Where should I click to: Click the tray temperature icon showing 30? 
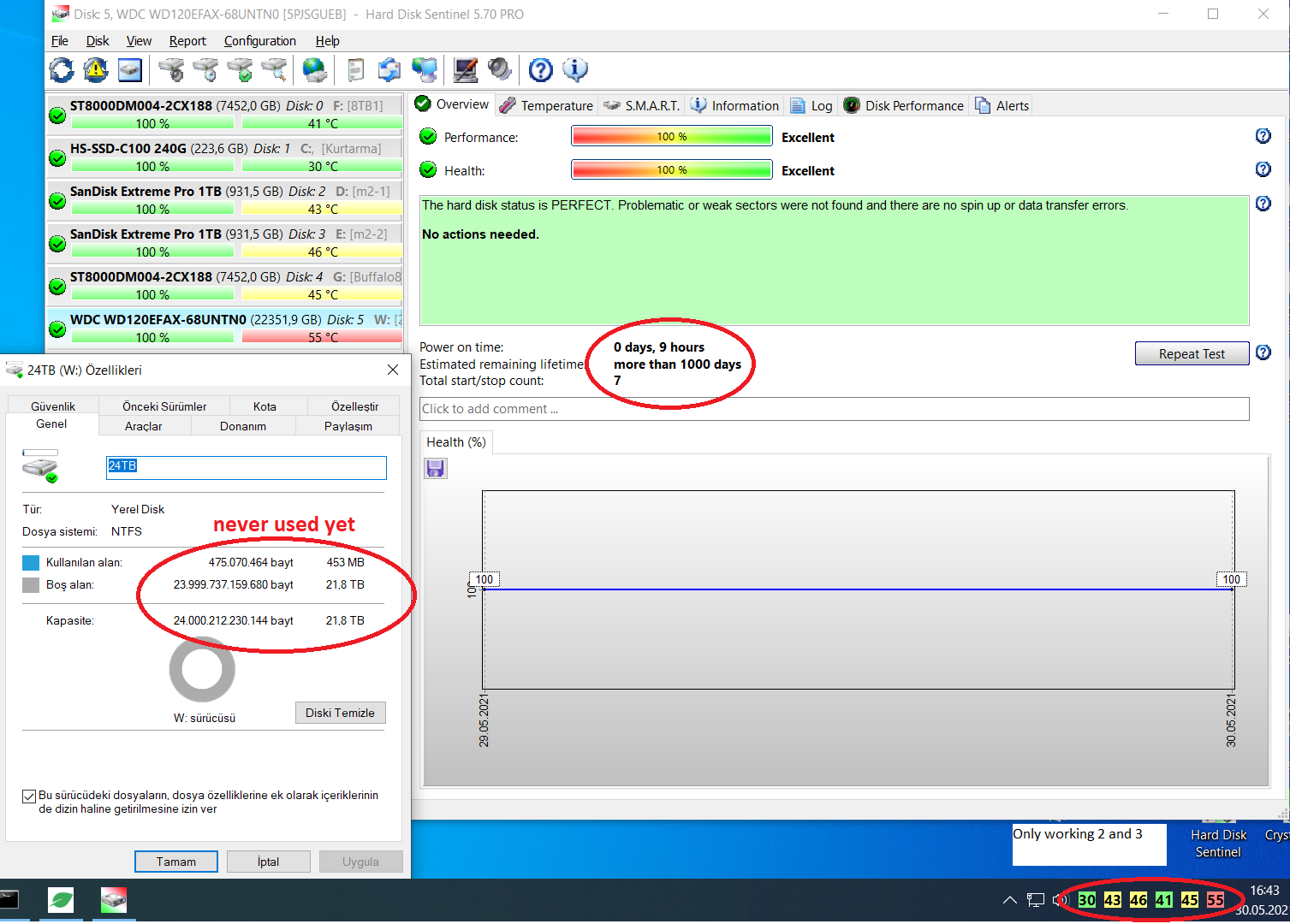1087,900
